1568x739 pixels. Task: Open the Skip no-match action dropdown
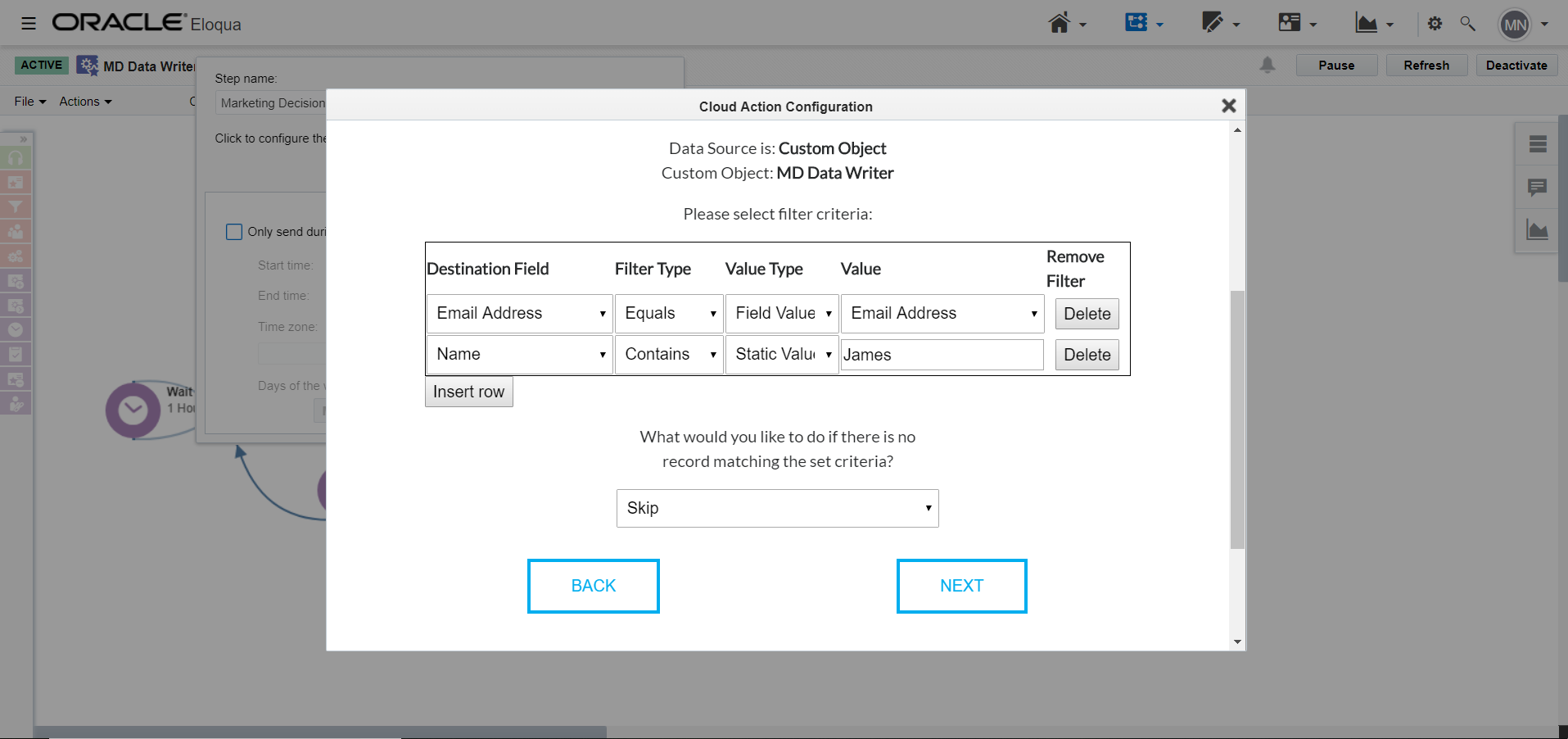coord(777,508)
